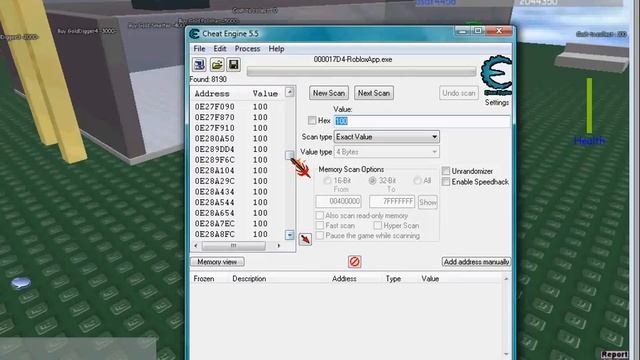Click the red arrow add-to-list icon

(305, 239)
